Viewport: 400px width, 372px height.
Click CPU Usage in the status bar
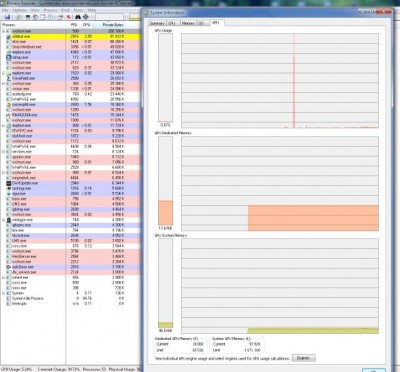(x=17, y=369)
